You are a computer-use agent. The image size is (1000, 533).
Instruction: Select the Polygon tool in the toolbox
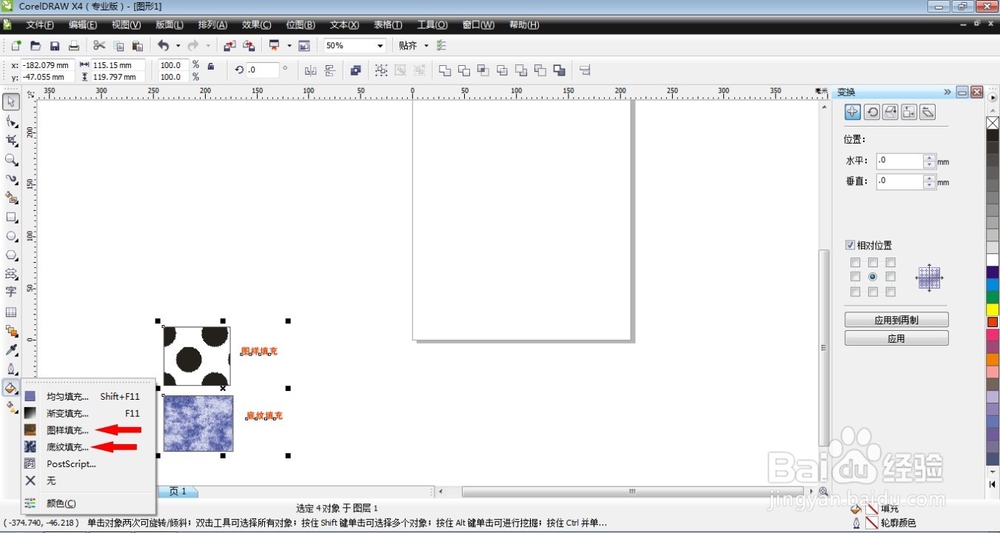pos(11,255)
